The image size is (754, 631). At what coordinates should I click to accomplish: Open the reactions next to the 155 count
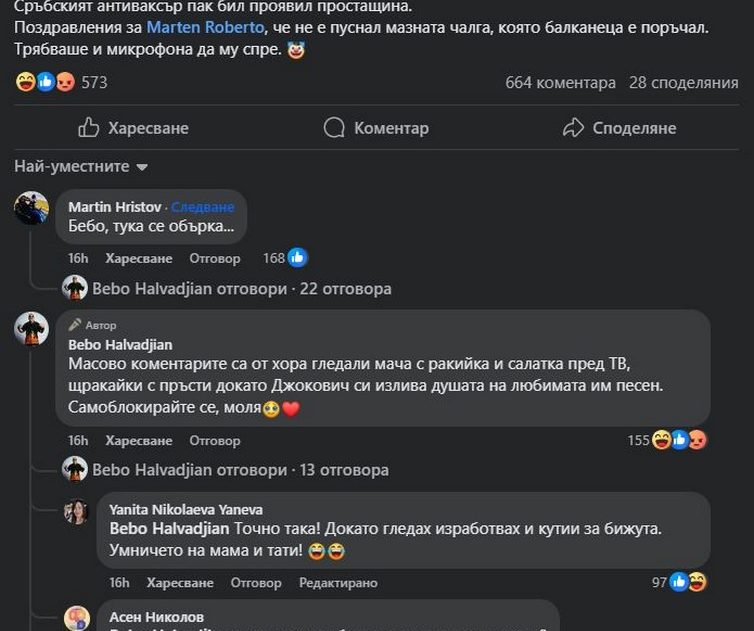[x=679, y=440]
